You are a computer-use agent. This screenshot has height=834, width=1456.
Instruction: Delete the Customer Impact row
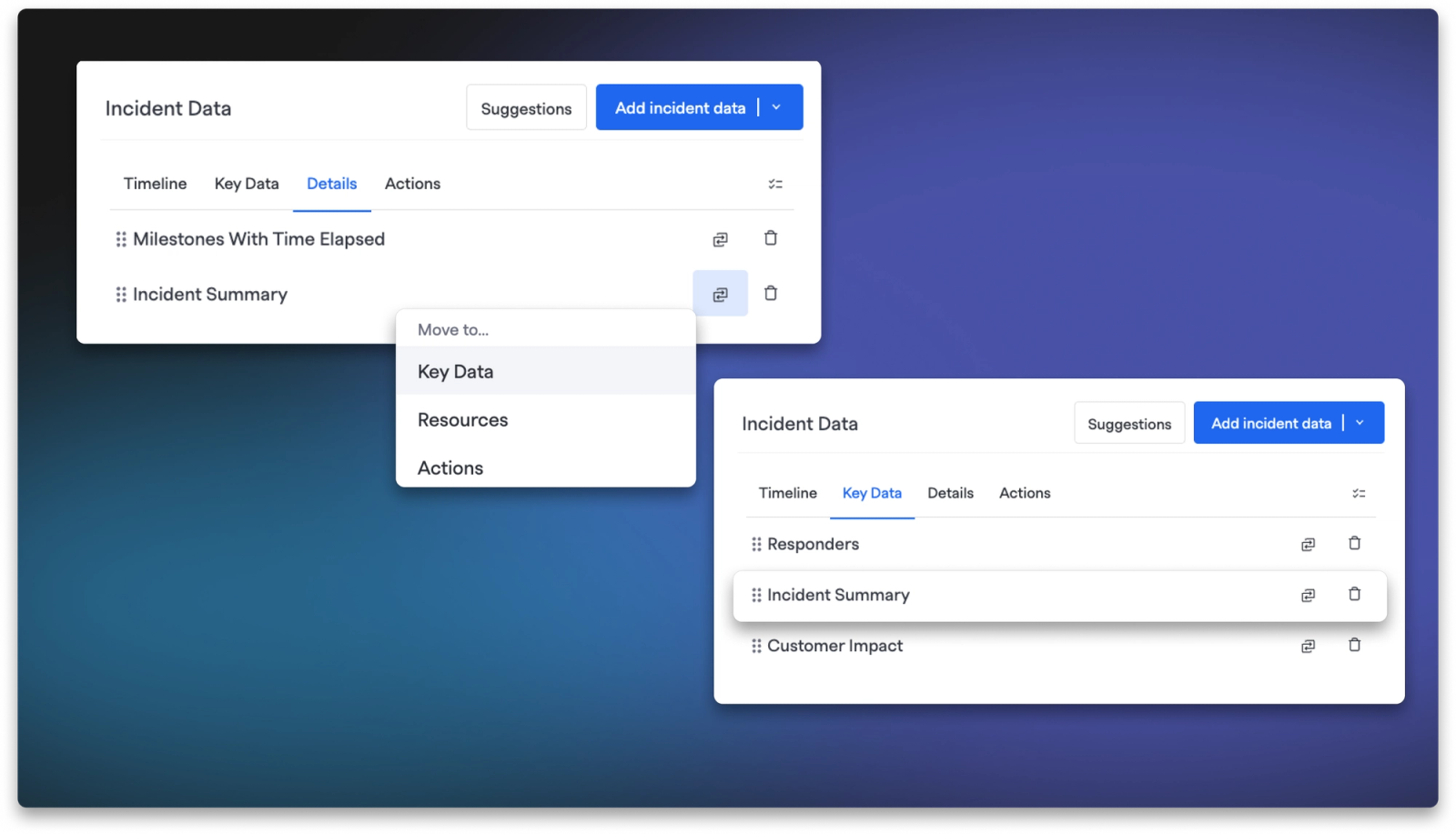[x=1354, y=645]
